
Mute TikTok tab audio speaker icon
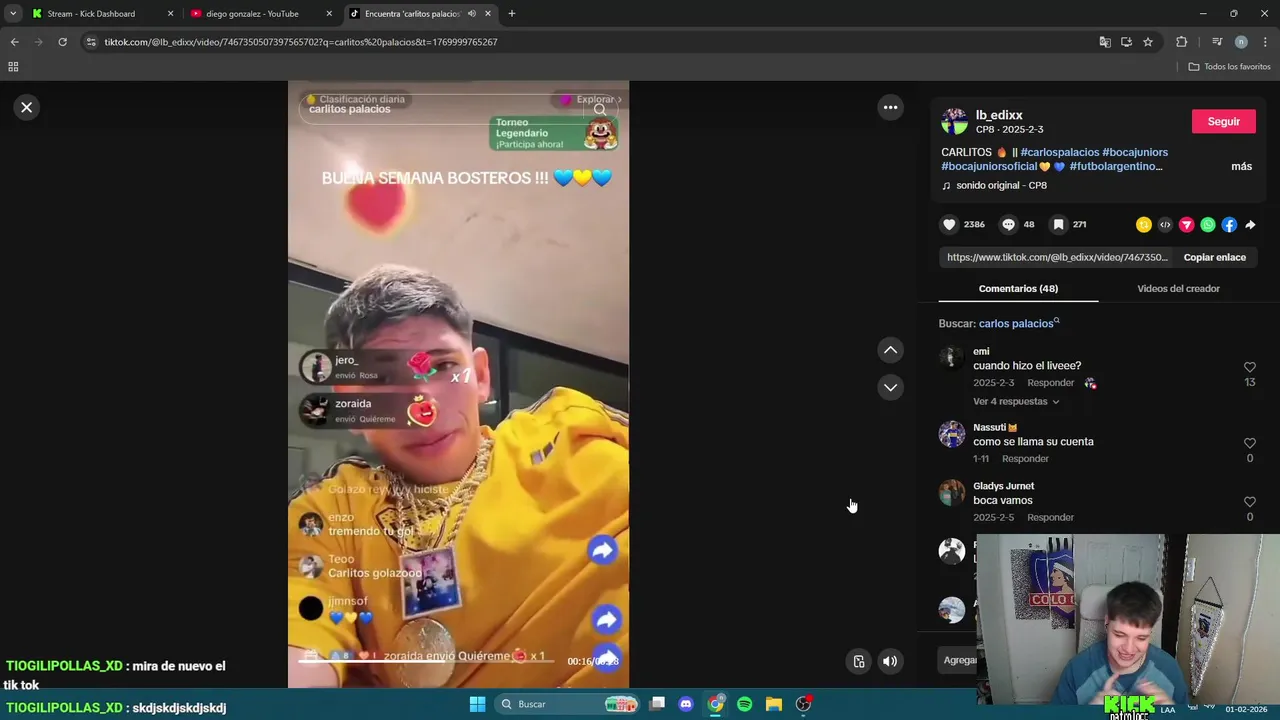point(471,14)
